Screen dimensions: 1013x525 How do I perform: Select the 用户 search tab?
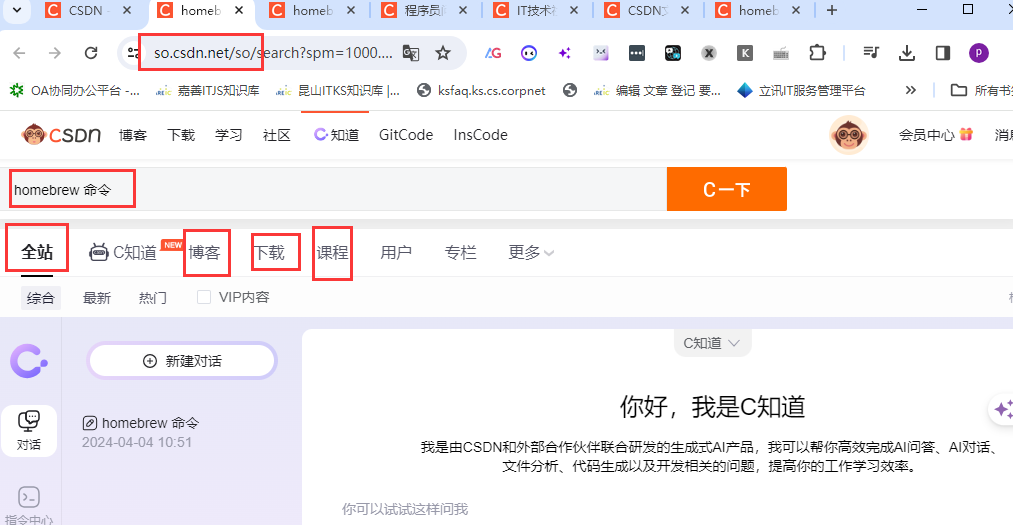pos(396,252)
